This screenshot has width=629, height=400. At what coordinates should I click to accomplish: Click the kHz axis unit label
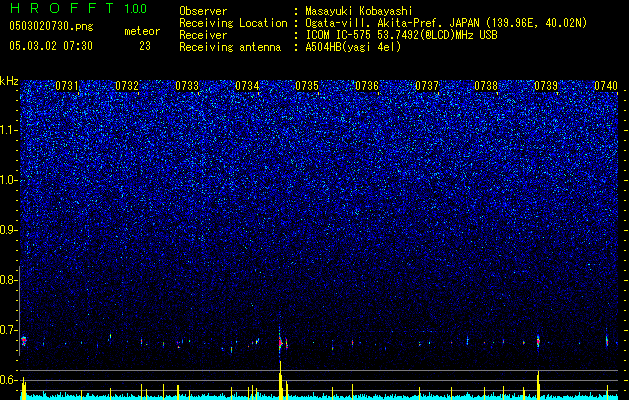coord(9,81)
